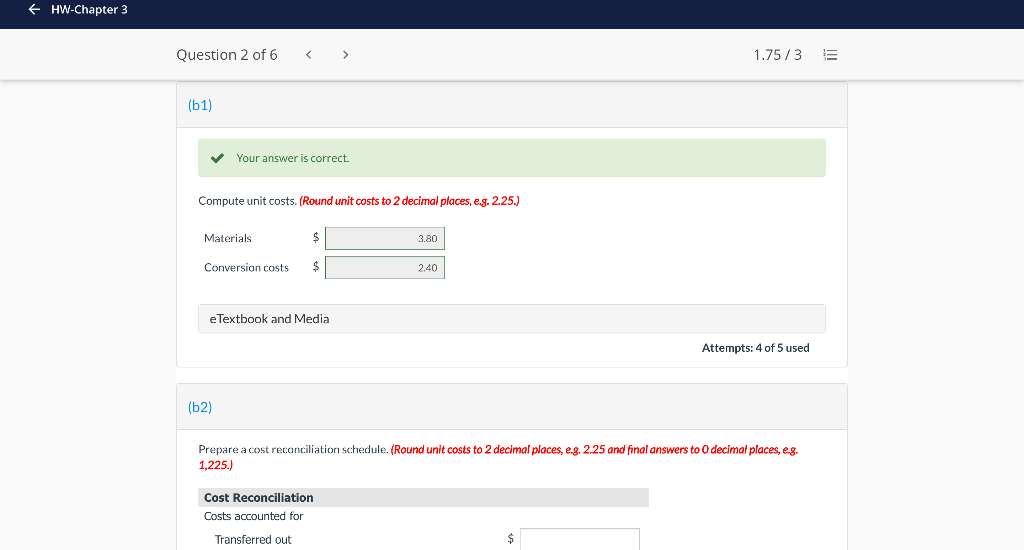The image size is (1024, 550).
Task: Click the 'Costs accounted for' row label
Action: [253, 516]
